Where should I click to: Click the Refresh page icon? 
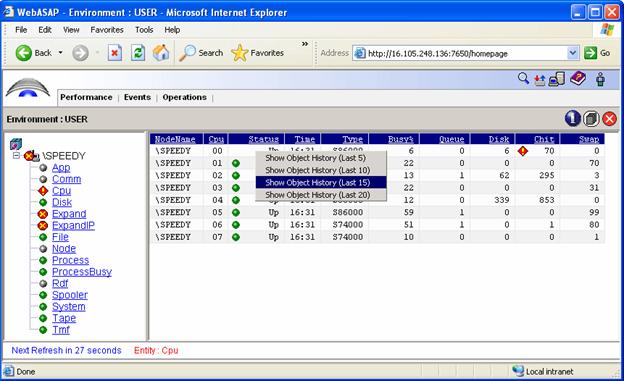138,53
